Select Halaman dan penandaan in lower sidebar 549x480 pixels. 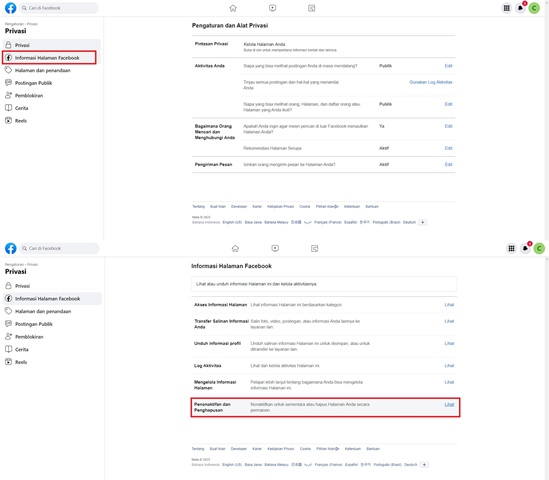[53, 311]
